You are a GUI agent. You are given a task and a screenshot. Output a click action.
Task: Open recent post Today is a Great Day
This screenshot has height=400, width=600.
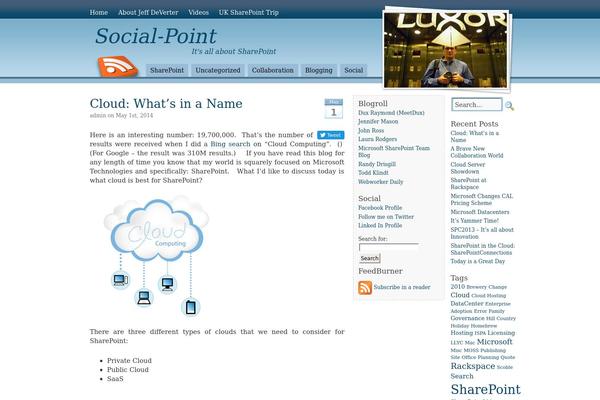(478, 261)
